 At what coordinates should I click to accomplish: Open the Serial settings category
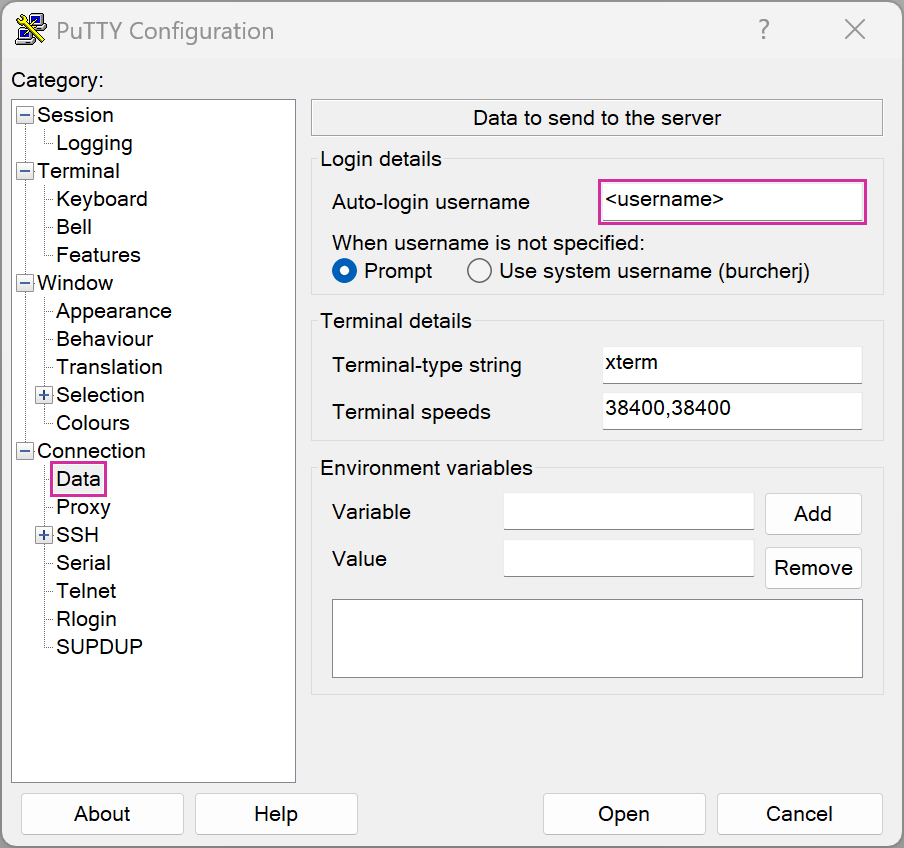coord(83,563)
